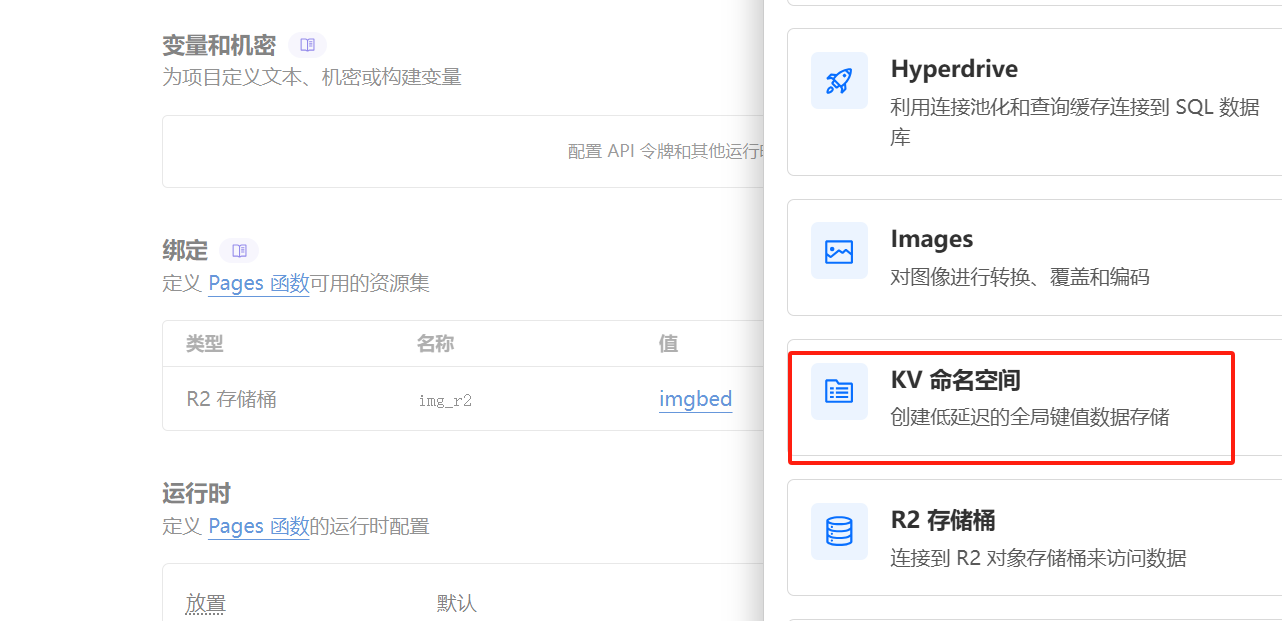1282x621 pixels.
Task: Pick R2 存储桶 title in side panel
Action: [942, 520]
